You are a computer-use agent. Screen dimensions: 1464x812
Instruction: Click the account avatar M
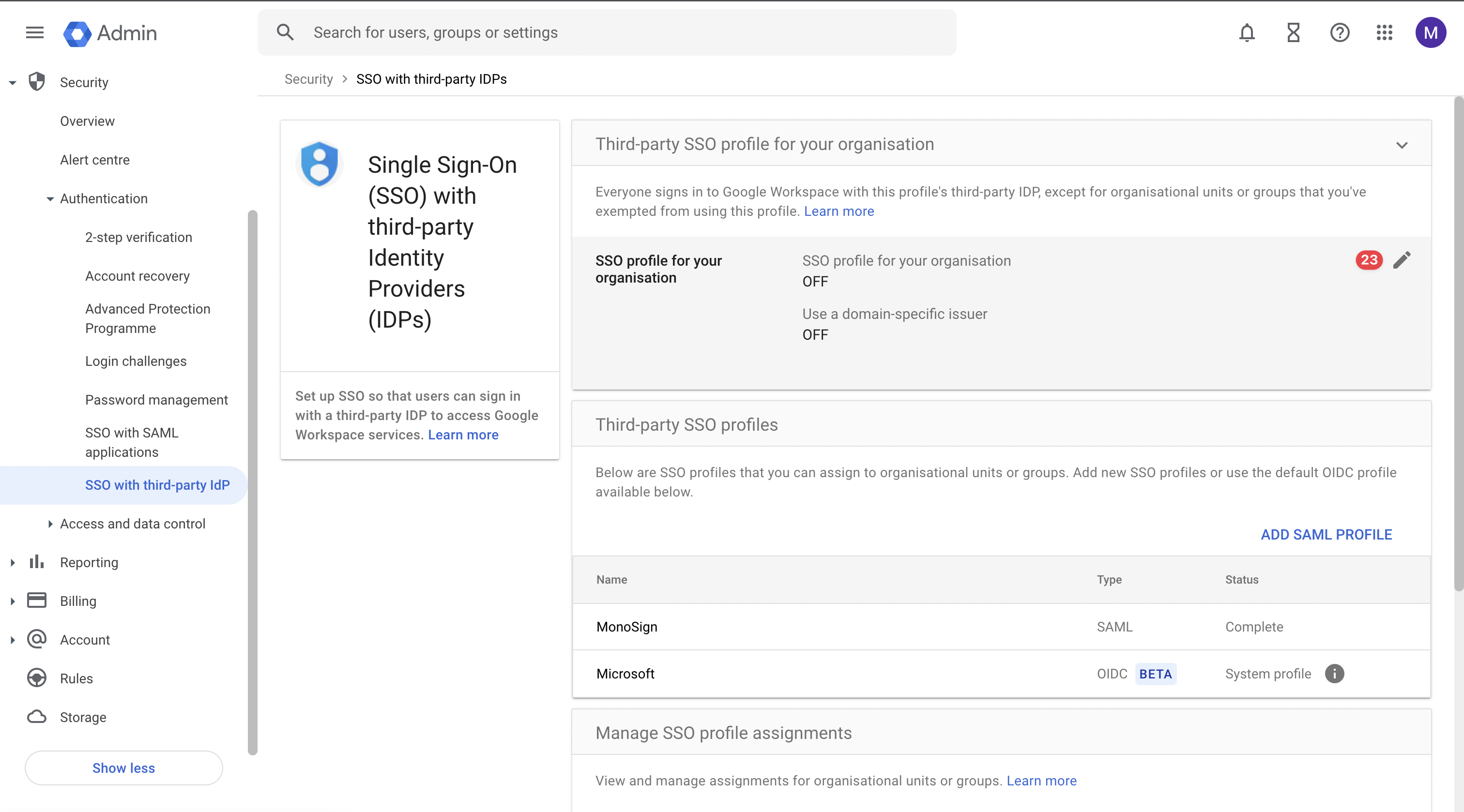[x=1430, y=32]
